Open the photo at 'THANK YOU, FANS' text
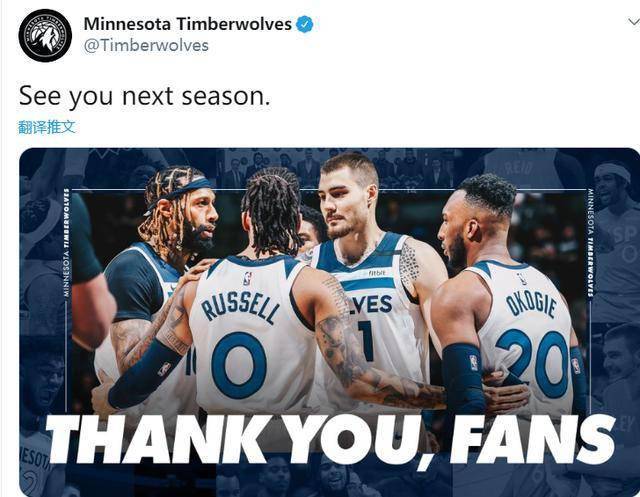The width and height of the screenshot is (640, 497). (331, 440)
